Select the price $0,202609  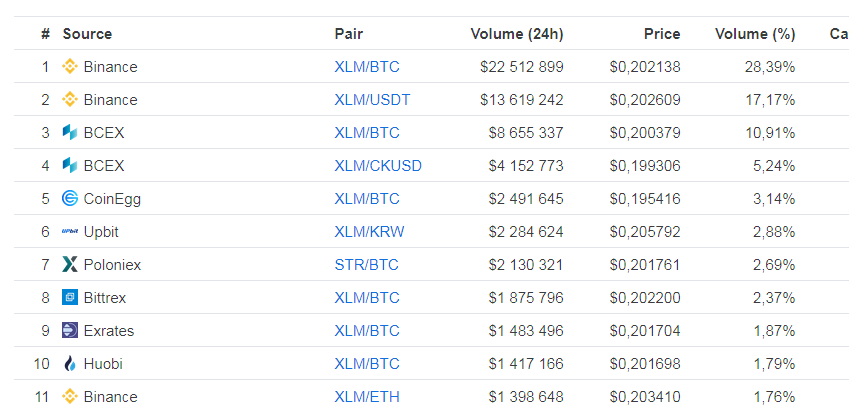pos(645,100)
